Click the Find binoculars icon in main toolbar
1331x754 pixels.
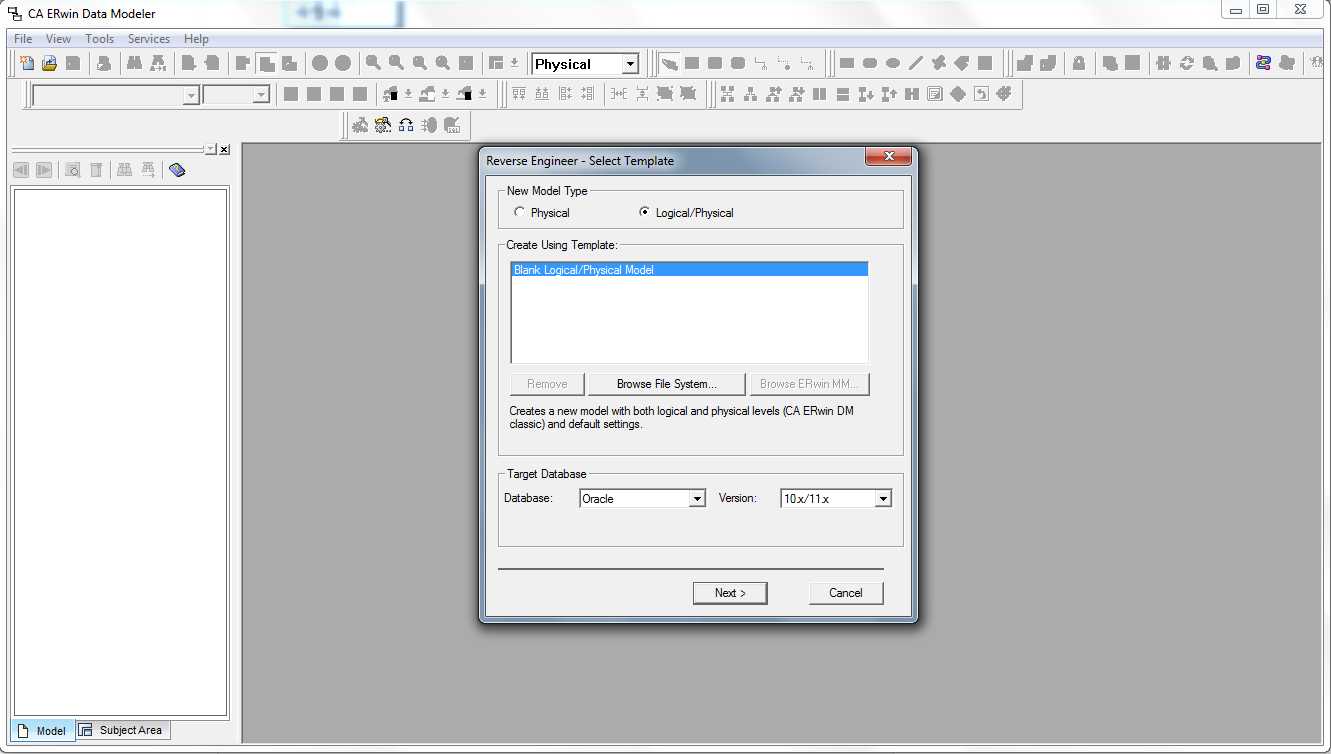[135, 63]
